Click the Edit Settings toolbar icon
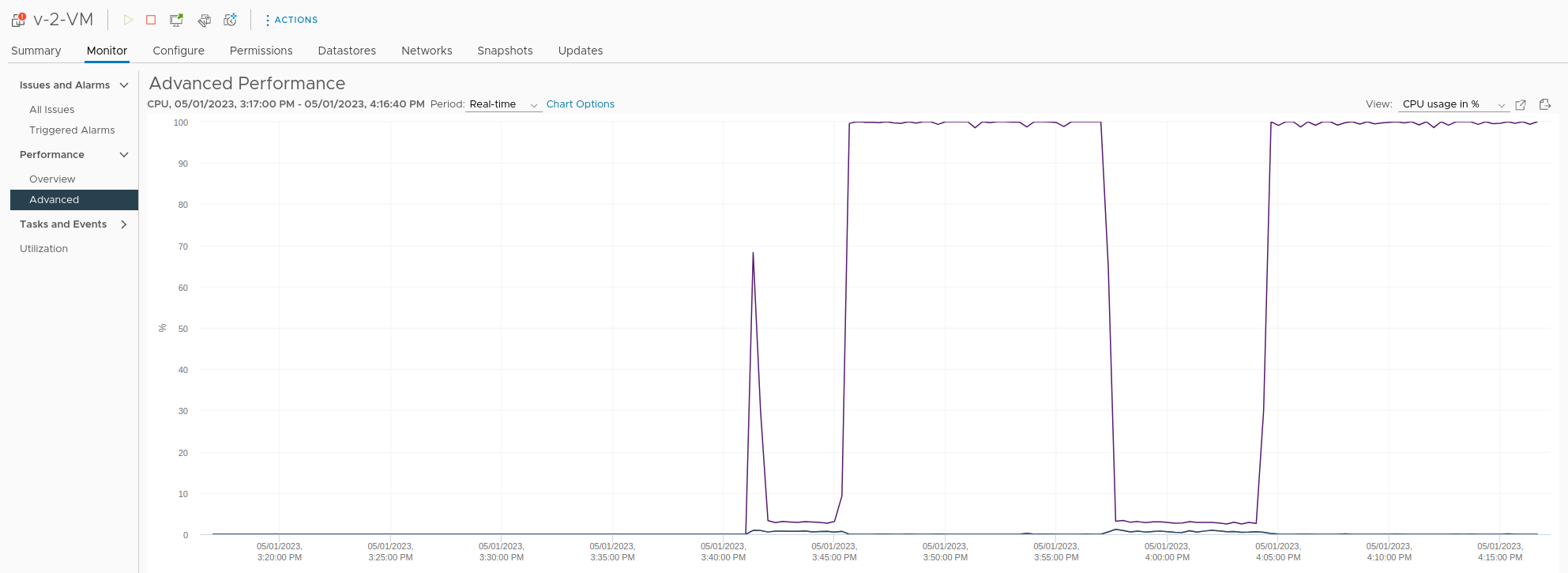This screenshot has height=573, width=1568. pyautogui.click(x=204, y=20)
